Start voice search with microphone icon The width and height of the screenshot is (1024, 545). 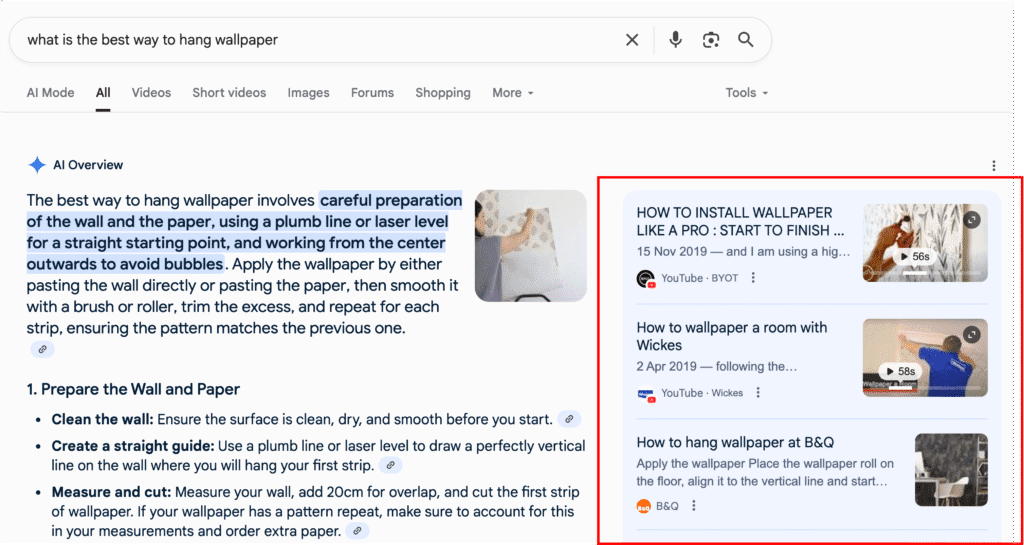point(675,40)
